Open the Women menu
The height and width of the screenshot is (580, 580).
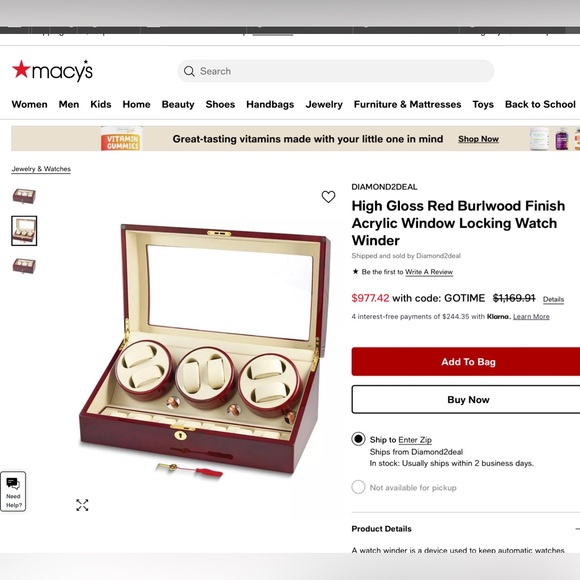30,104
